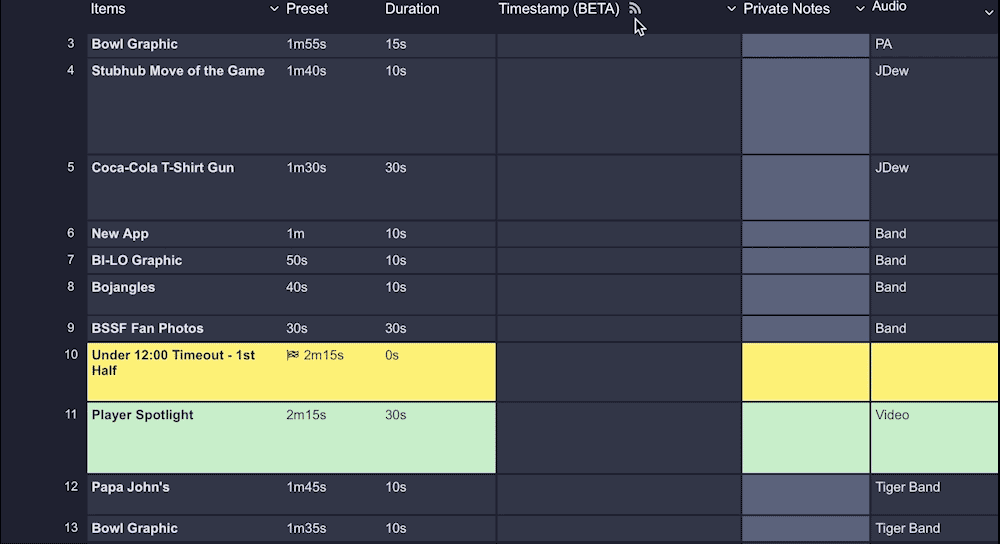
Task: Select the Stubhub Move of the Game item
Action: 178,71
